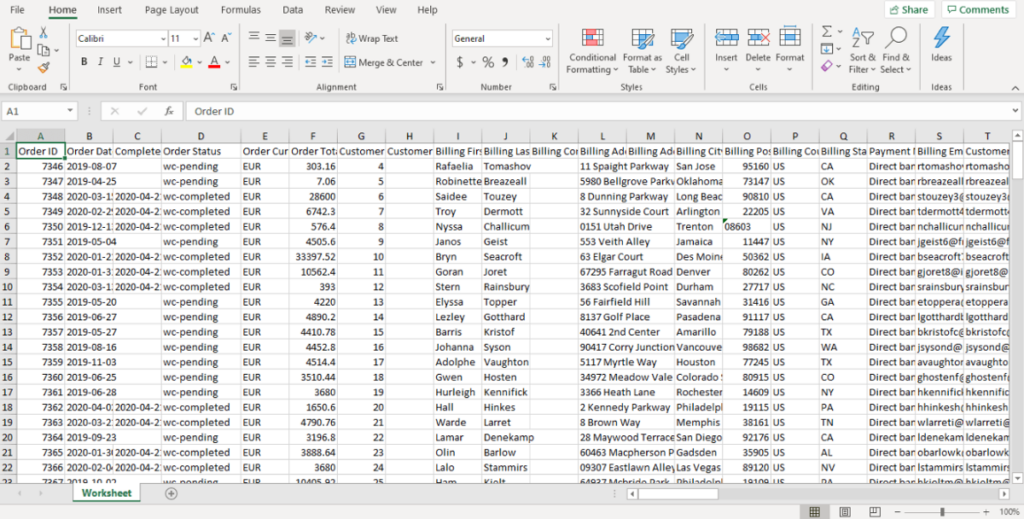1024x519 pixels.
Task: Click the AutoSum sigma icon
Action: pos(827,31)
